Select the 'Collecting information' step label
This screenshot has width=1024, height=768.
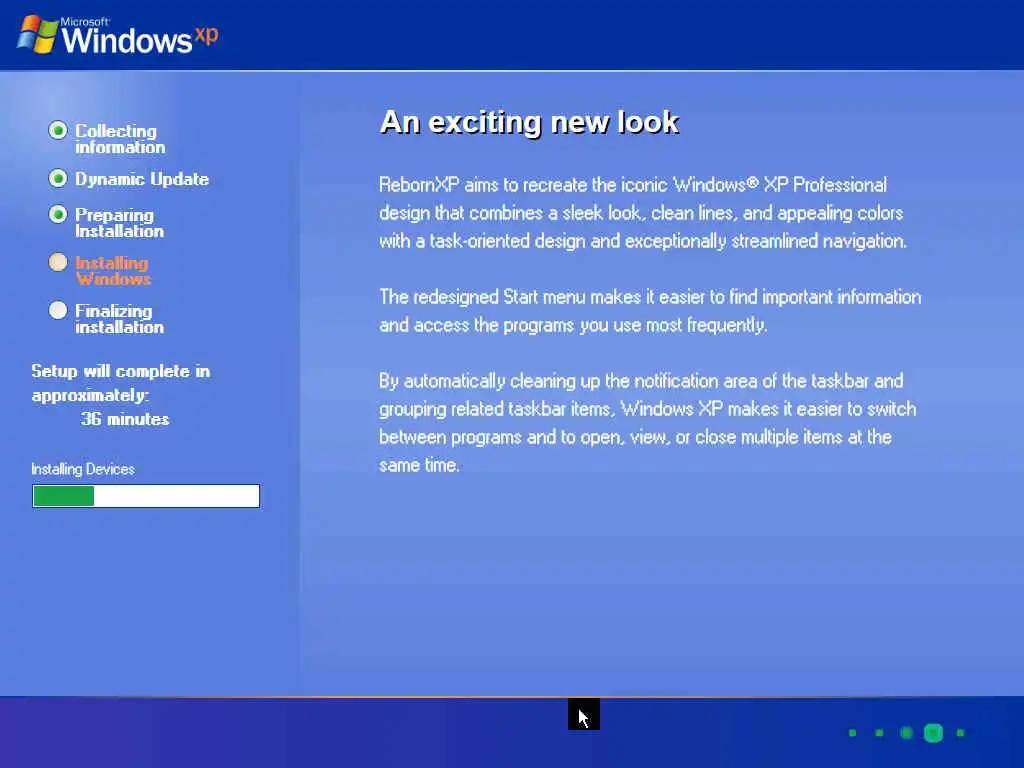tap(120, 139)
